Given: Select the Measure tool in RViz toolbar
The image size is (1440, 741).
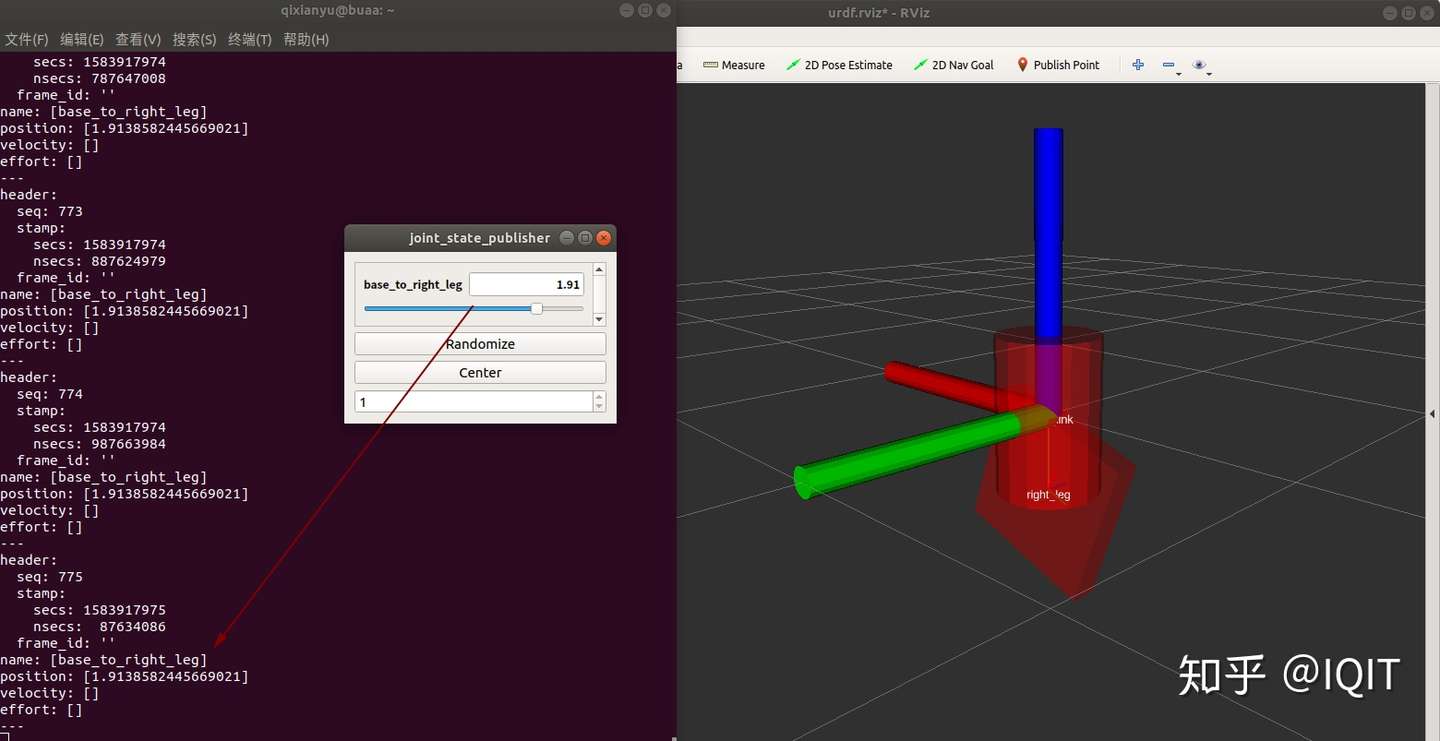Looking at the screenshot, I should tap(734, 65).
